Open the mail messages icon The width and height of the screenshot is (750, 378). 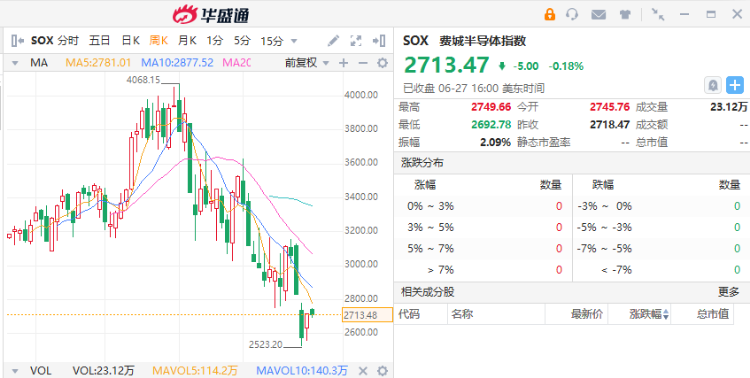(598, 14)
